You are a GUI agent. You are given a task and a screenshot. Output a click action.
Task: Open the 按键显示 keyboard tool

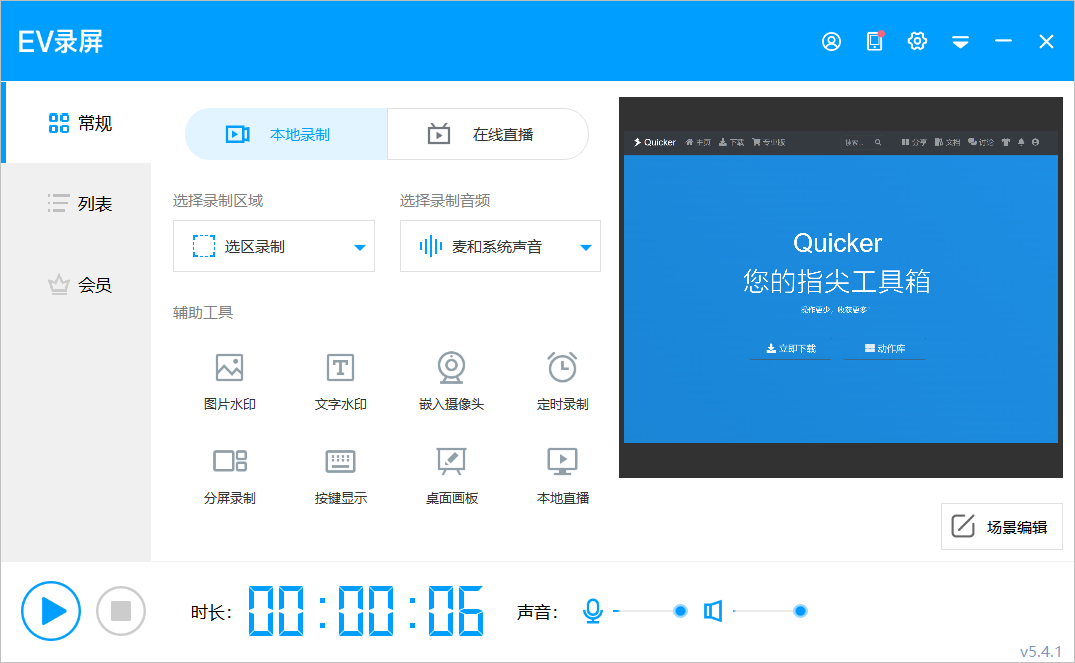coord(341,476)
